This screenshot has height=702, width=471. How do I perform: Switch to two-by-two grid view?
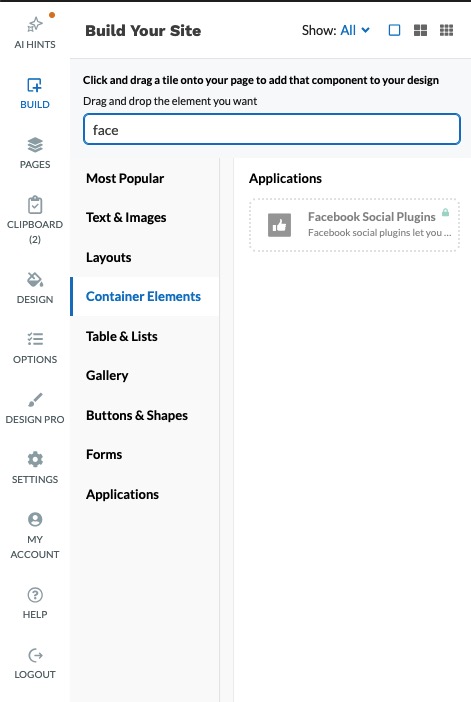pyautogui.click(x=420, y=30)
